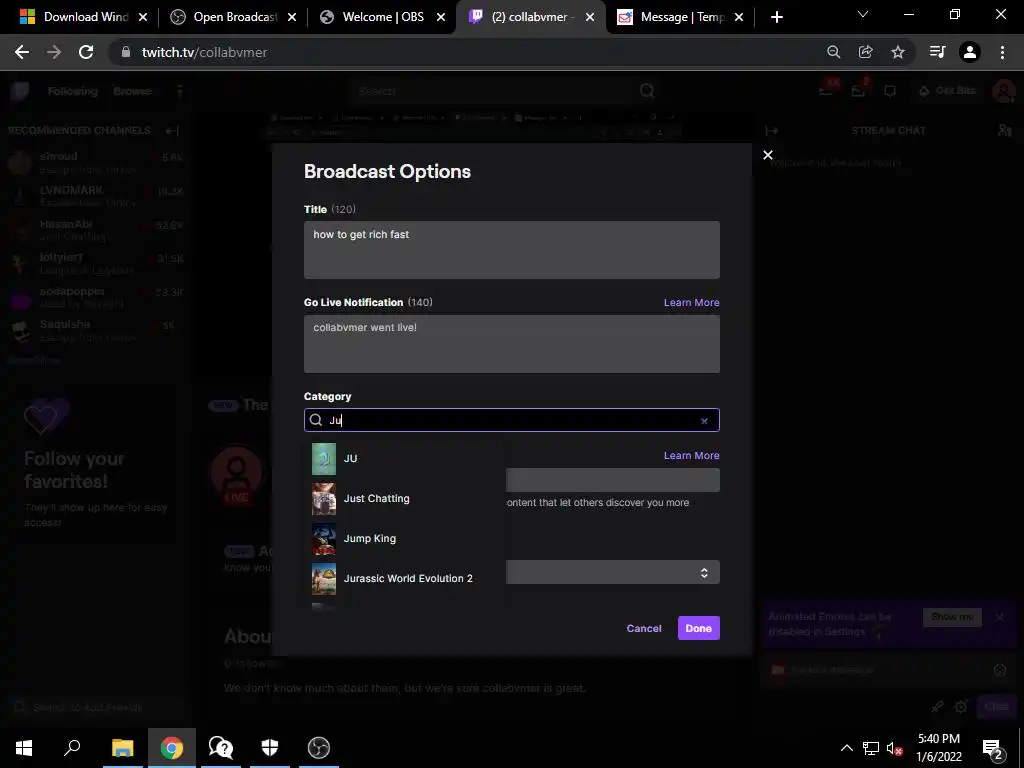The width and height of the screenshot is (1024, 768).
Task: Clear the Category search field
Action: [x=704, y=421]
